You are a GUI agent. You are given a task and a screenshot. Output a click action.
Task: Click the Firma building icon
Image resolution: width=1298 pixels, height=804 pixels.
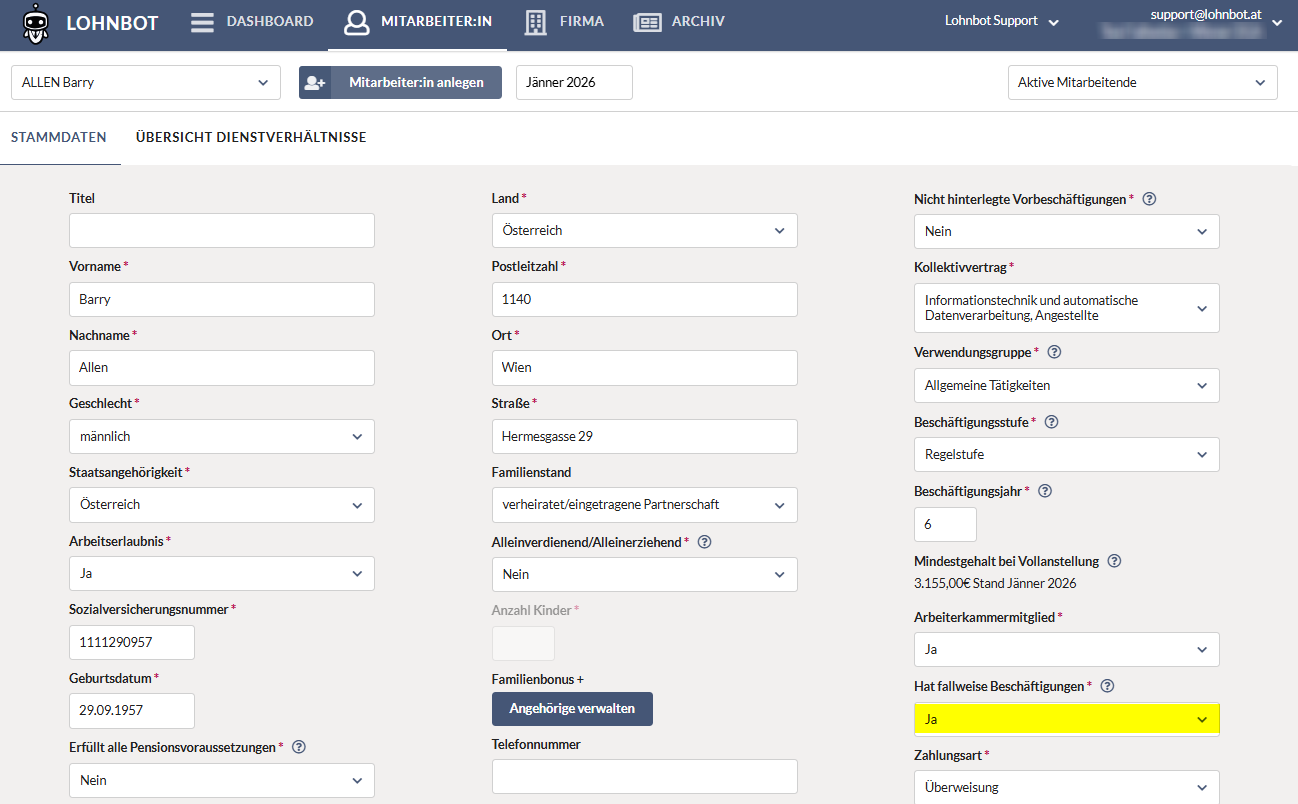[x=536, y=22]
